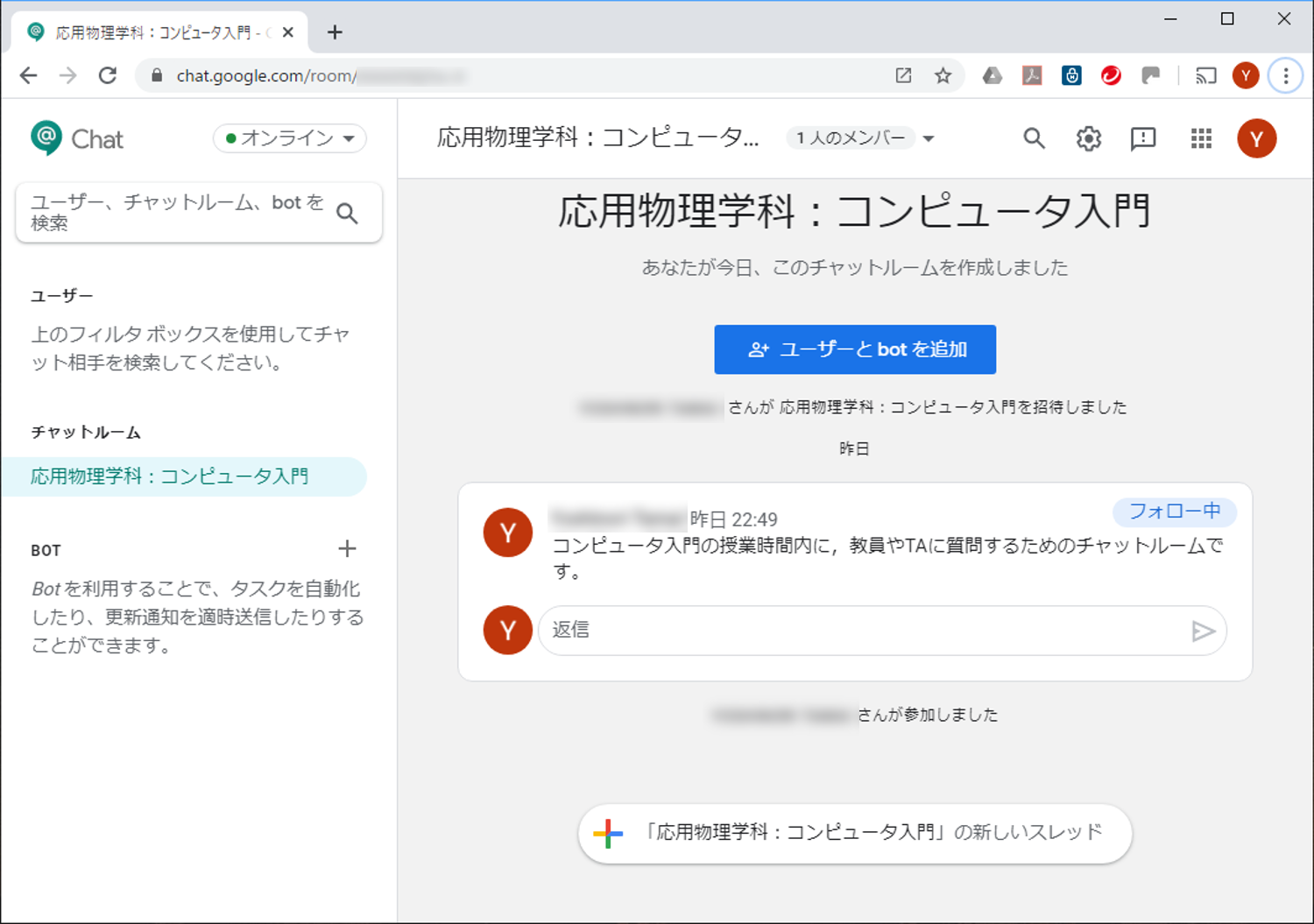The height and width of the screenshot is (924, 1314).
Task: Start a new thread with 新しいスレッド button
Action: [855, 833]
